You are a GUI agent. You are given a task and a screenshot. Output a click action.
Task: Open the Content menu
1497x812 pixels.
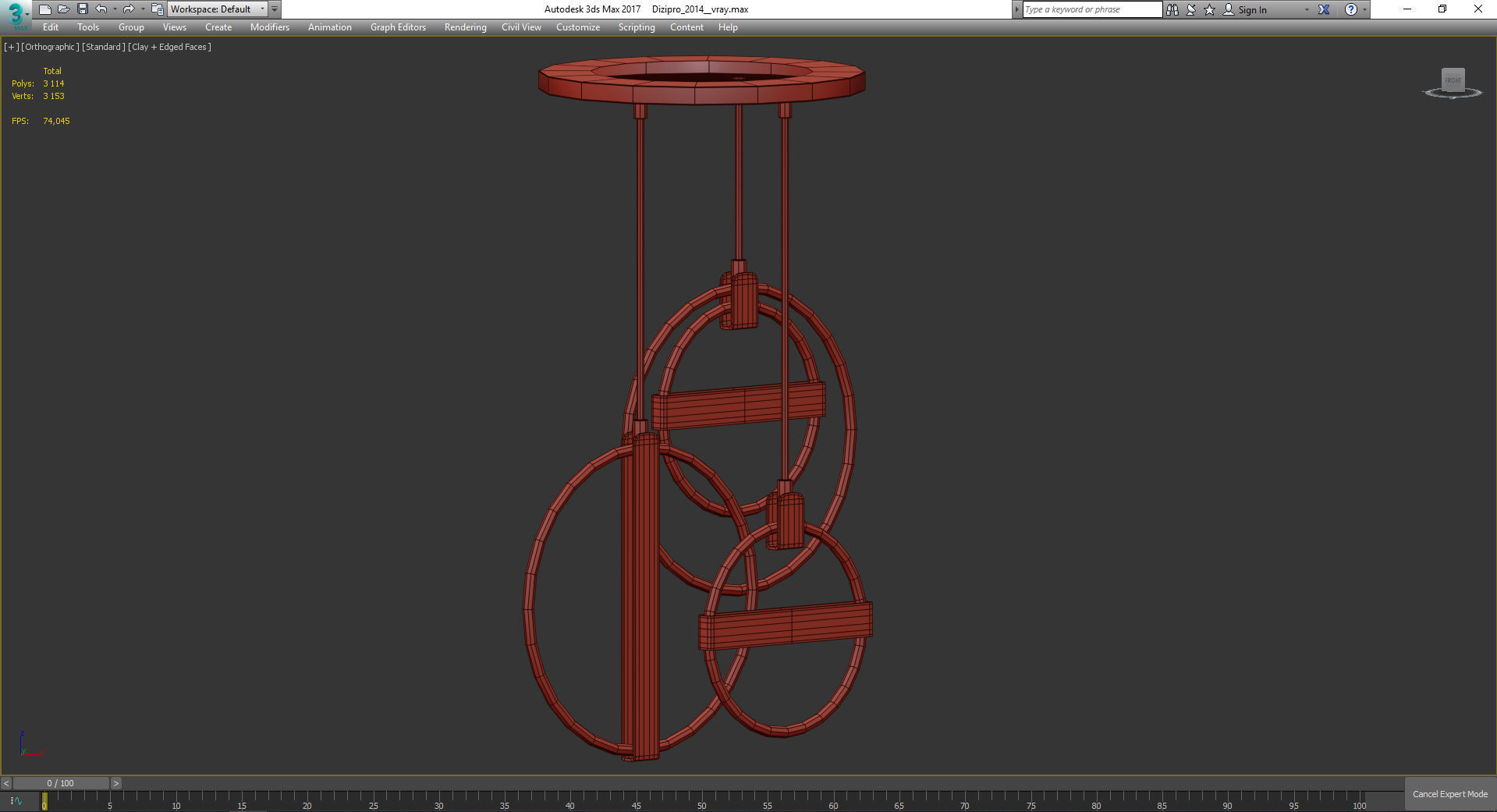[686, 27]
